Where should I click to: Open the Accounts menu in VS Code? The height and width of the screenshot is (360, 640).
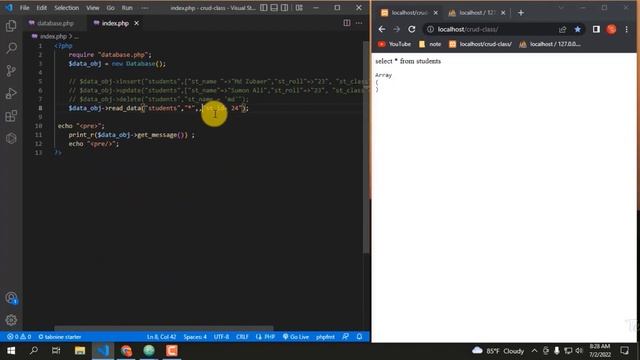coord(11,298)
